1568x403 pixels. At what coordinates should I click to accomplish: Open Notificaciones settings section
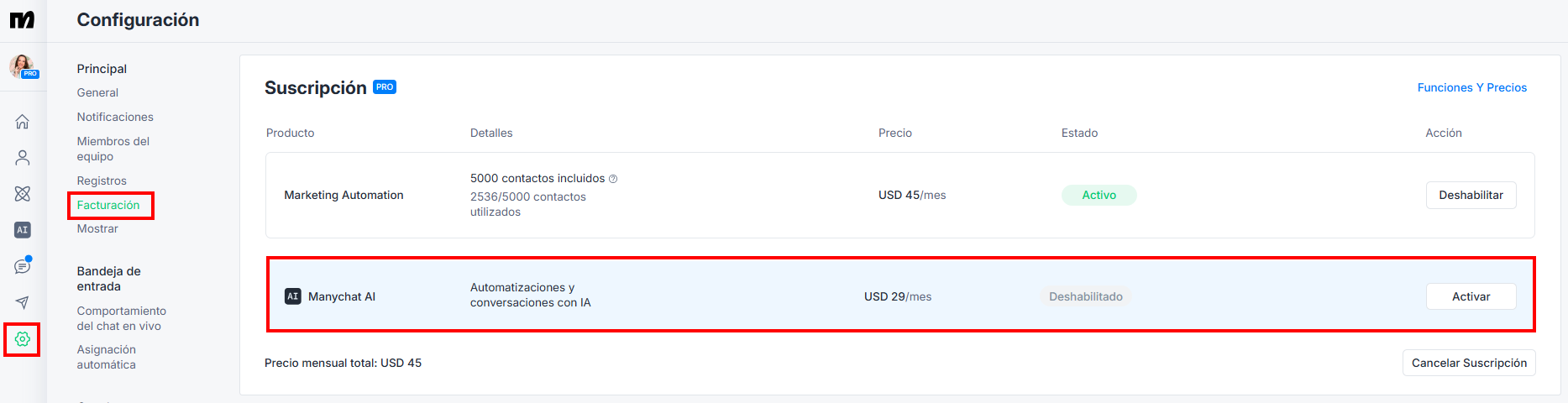(115, 117)
